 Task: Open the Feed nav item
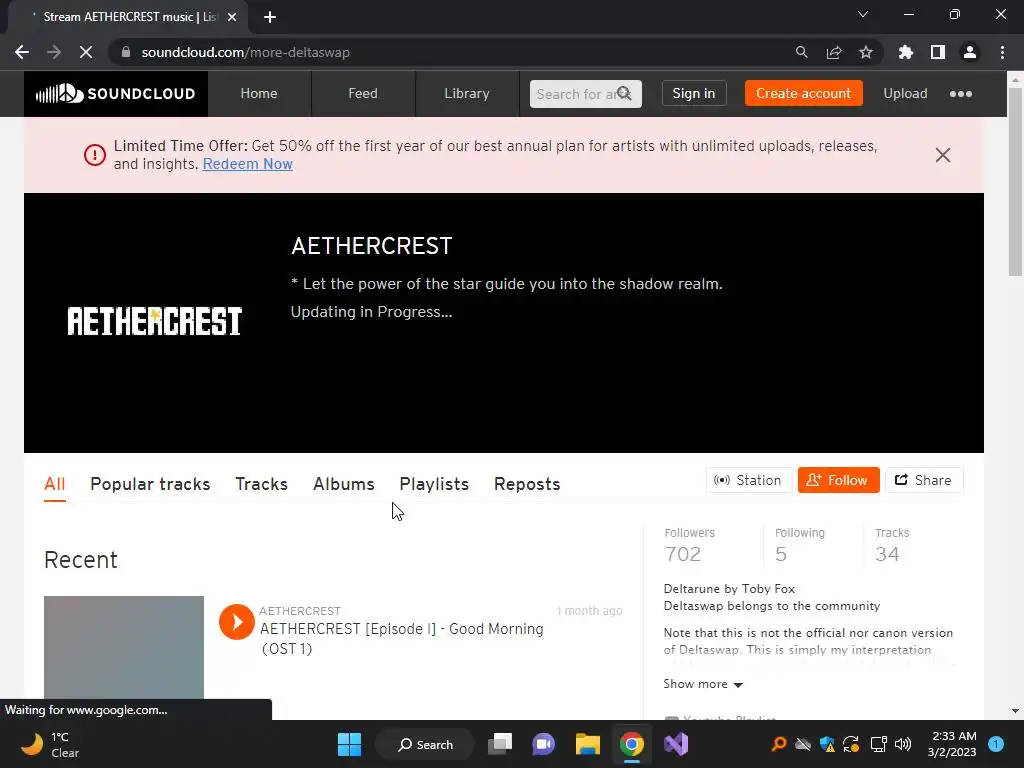[362, 93]
